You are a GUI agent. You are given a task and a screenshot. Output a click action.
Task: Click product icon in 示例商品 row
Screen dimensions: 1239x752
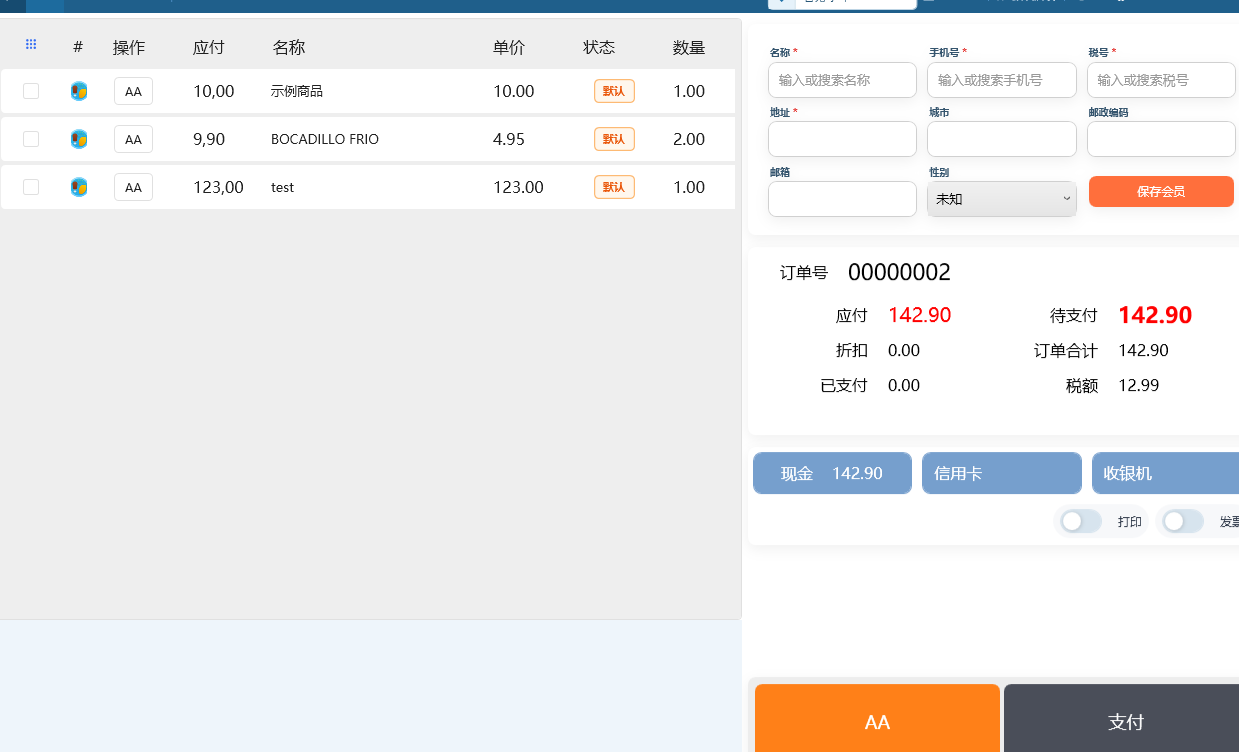point(79,91)
